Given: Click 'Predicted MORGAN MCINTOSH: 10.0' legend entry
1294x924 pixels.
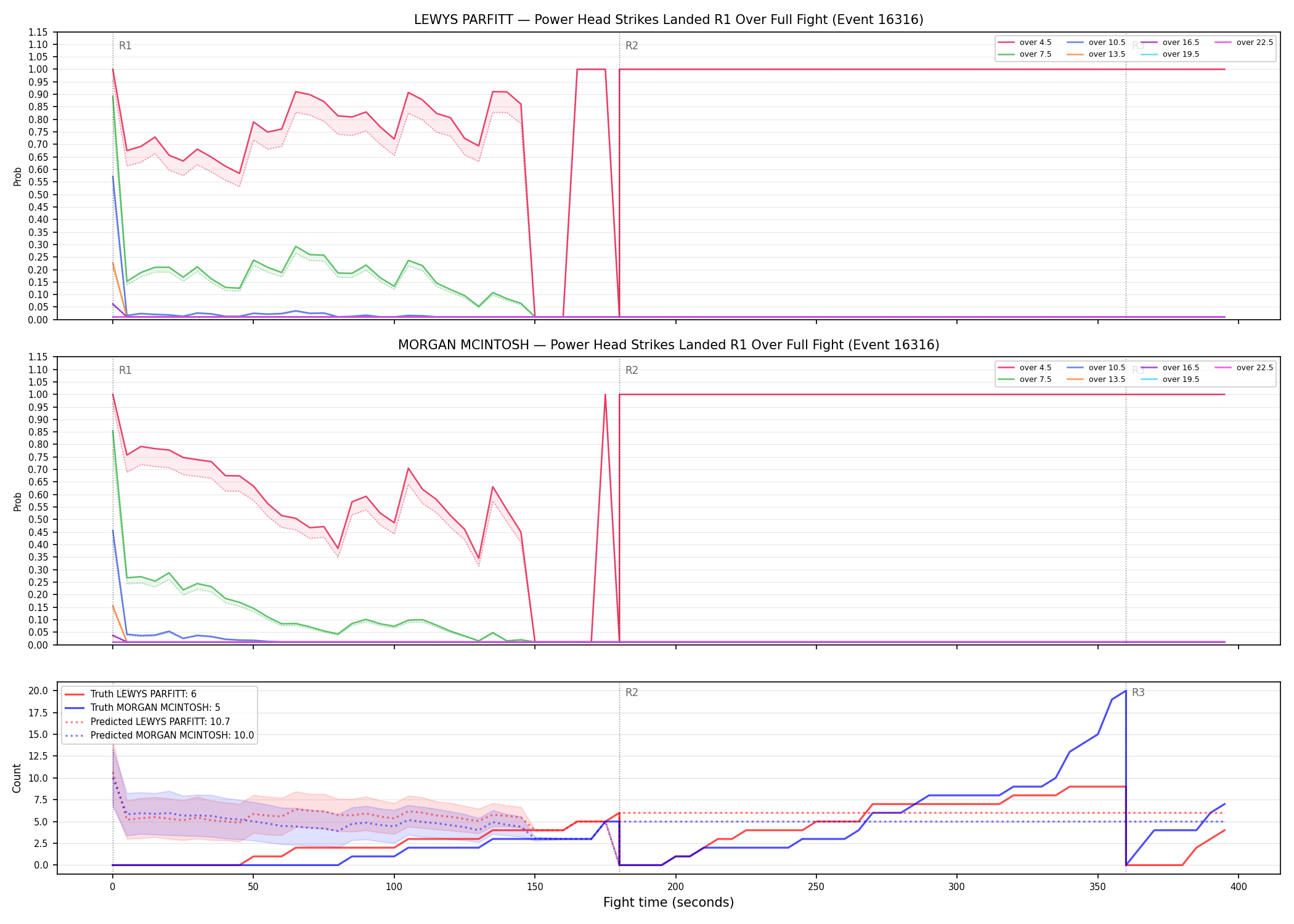Looking at the screenshot, I should pos(159,736).
